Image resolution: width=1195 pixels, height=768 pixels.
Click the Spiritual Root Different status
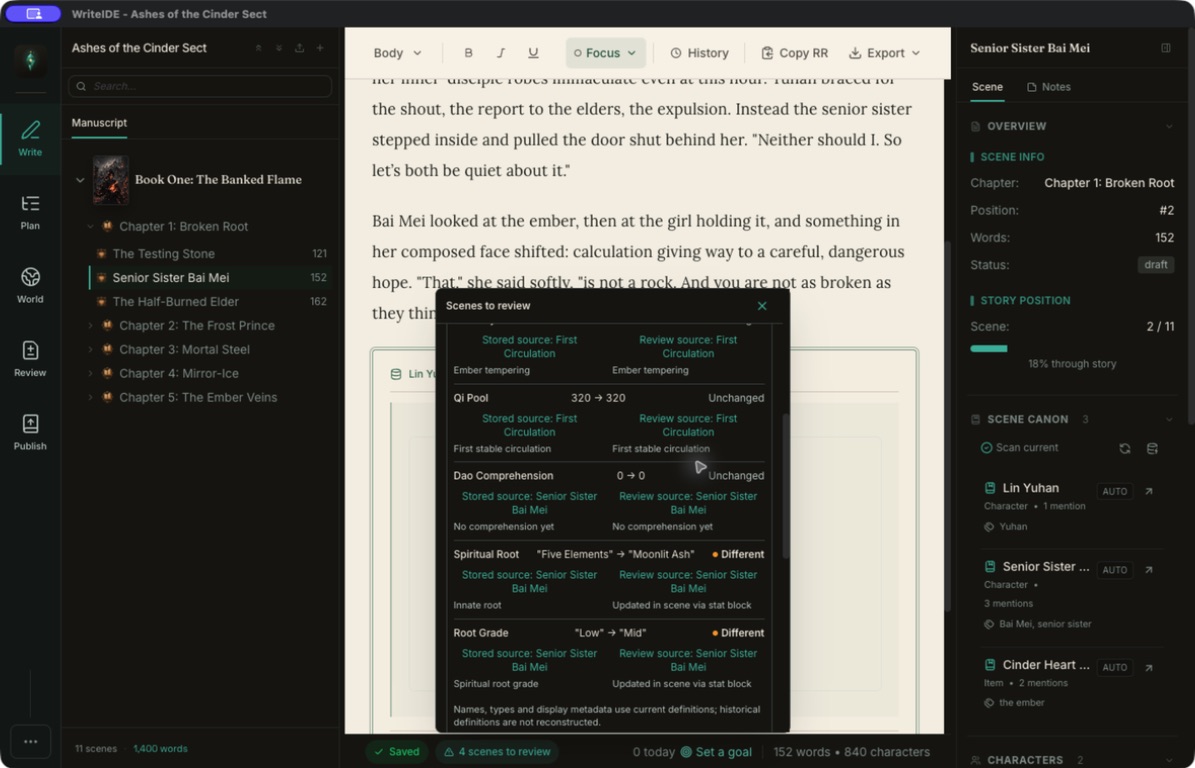[738, 555]
